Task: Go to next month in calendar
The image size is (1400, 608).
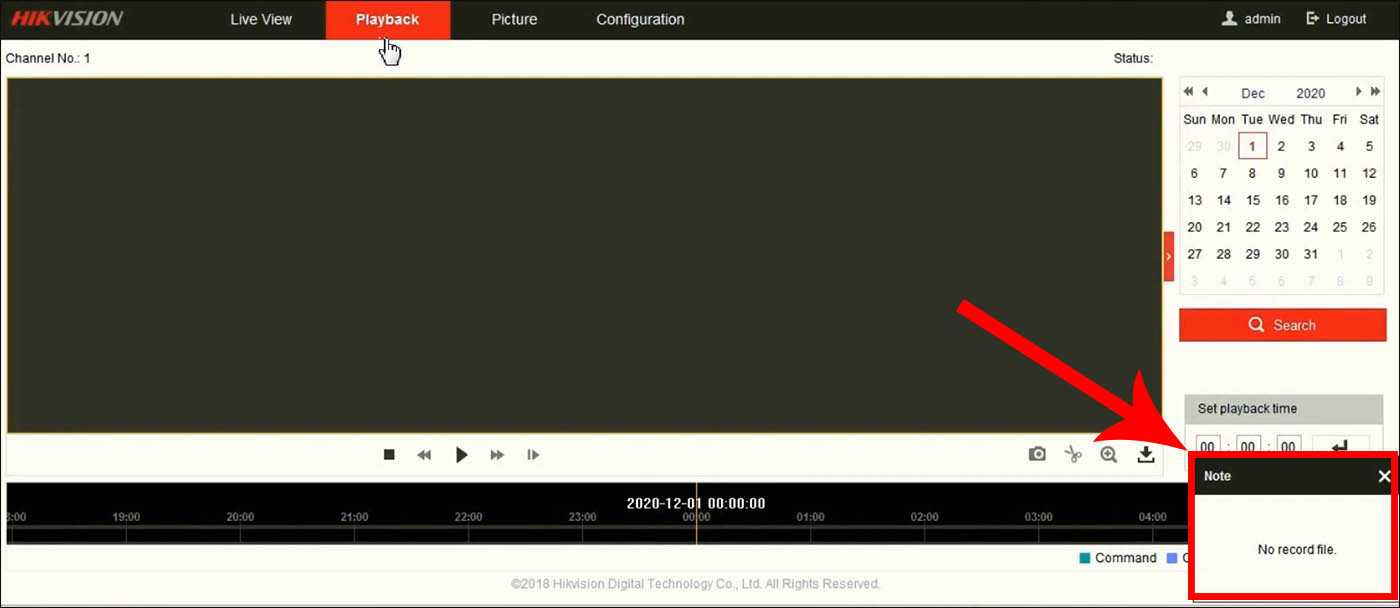Action: (x=1358, y=92)
